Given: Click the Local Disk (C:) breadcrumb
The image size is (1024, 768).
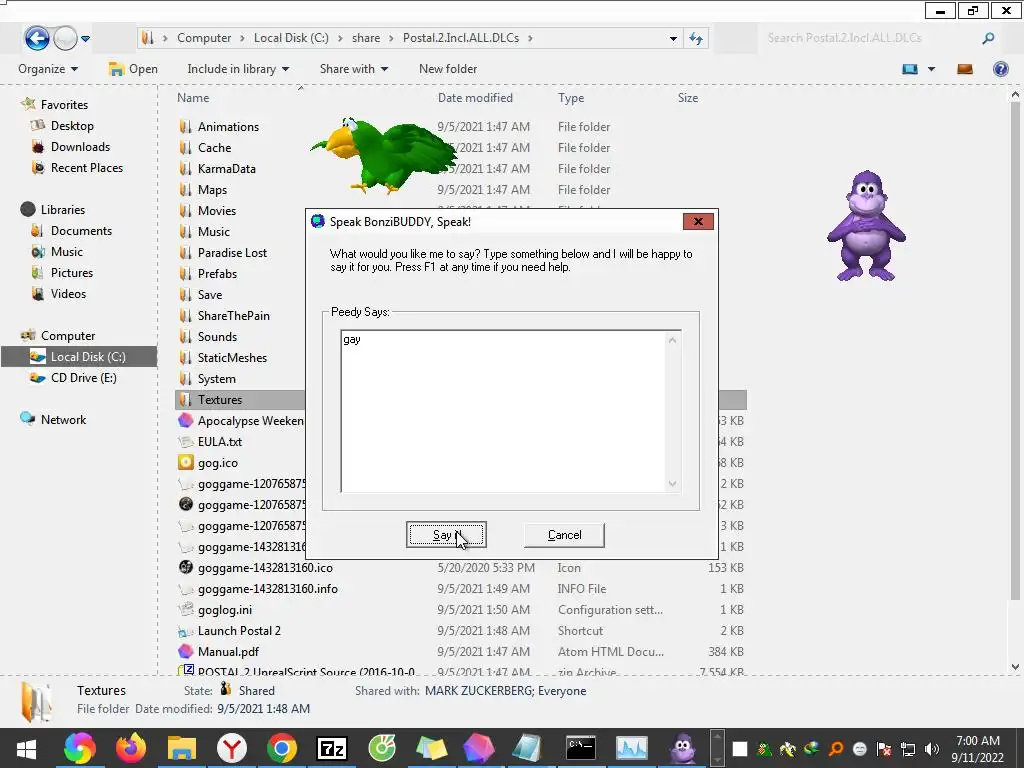Looking at the screenshot, I should point(291,38).
